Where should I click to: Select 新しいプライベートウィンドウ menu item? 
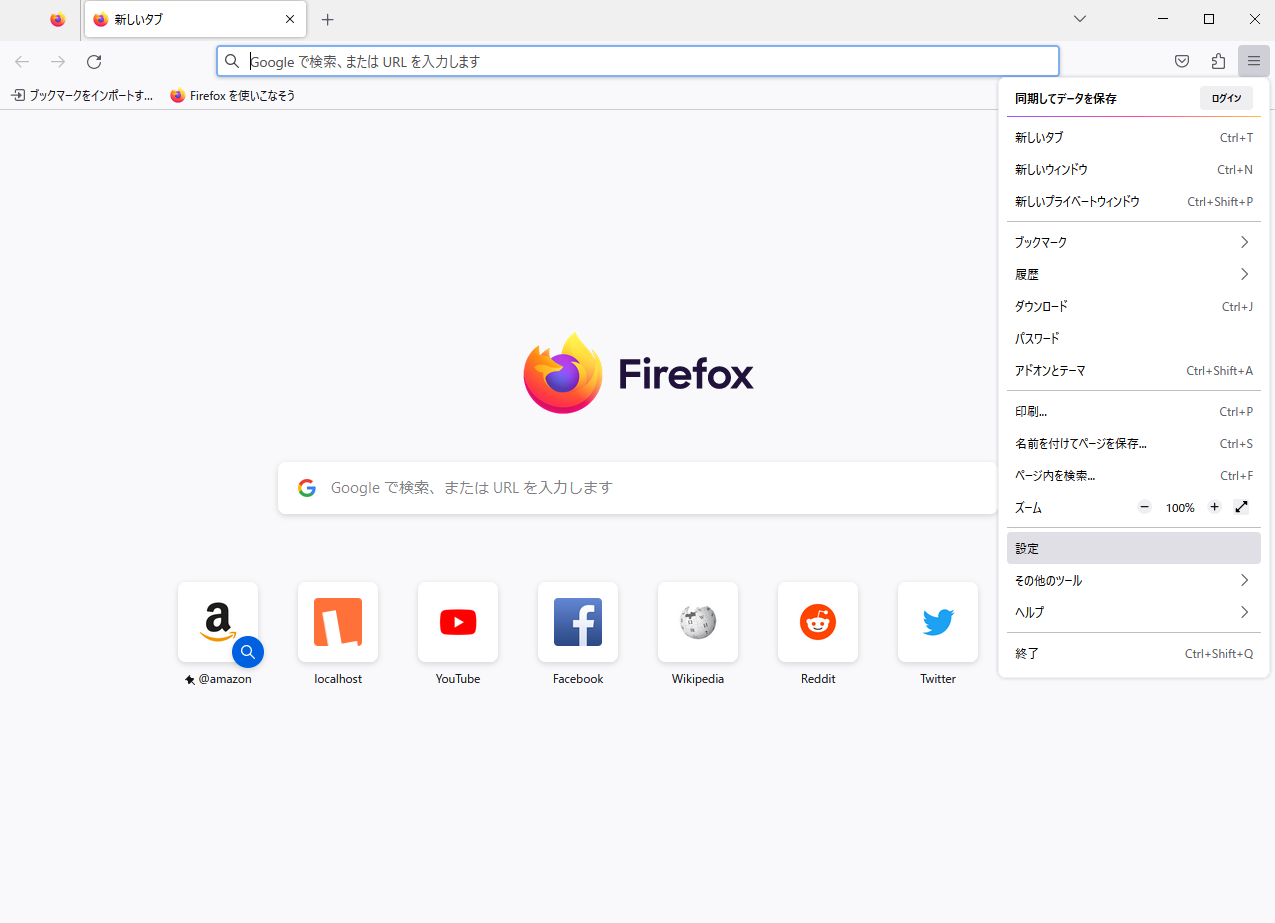(1134, 202)
